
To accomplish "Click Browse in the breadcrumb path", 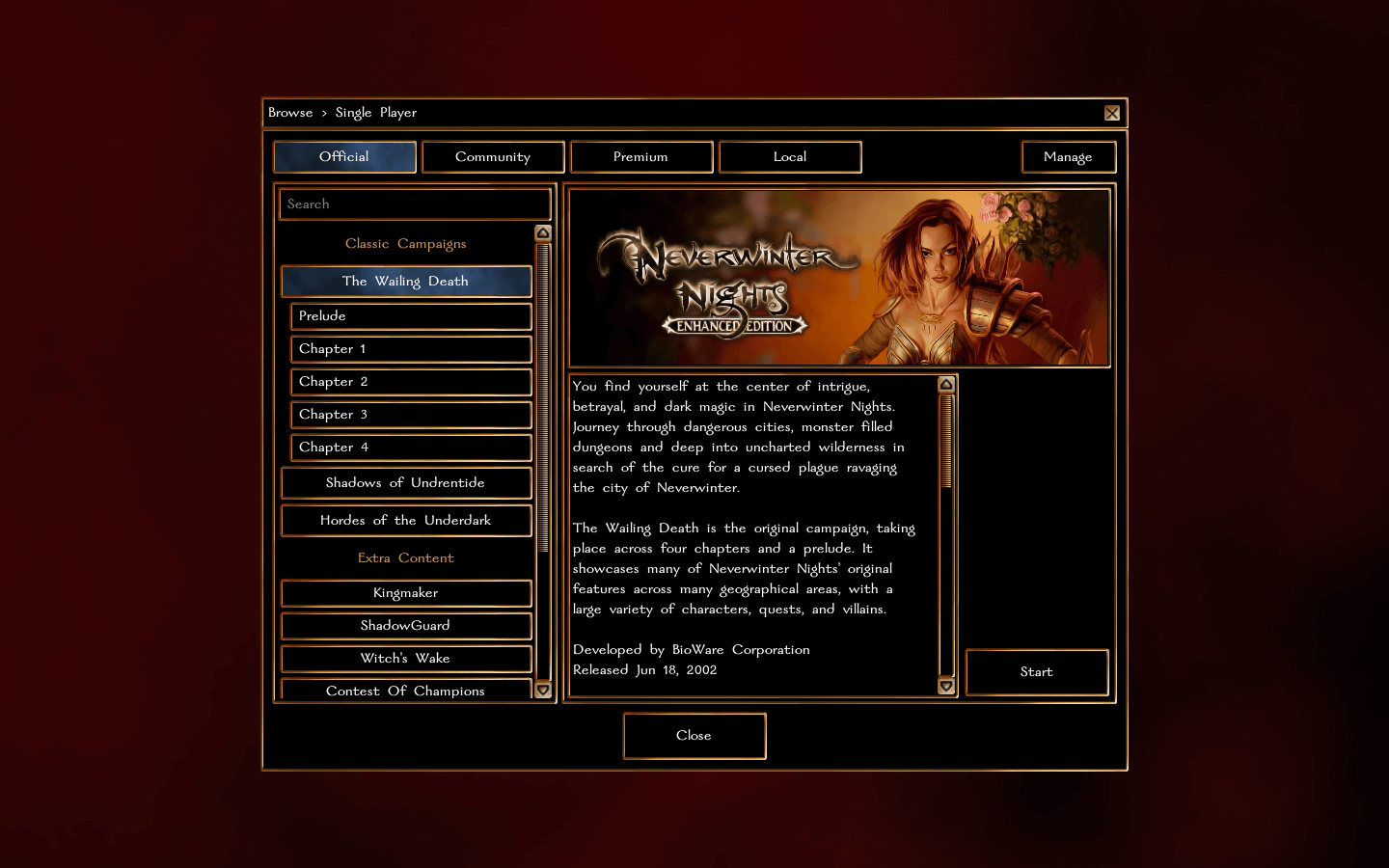I will [x=290, y=112].
